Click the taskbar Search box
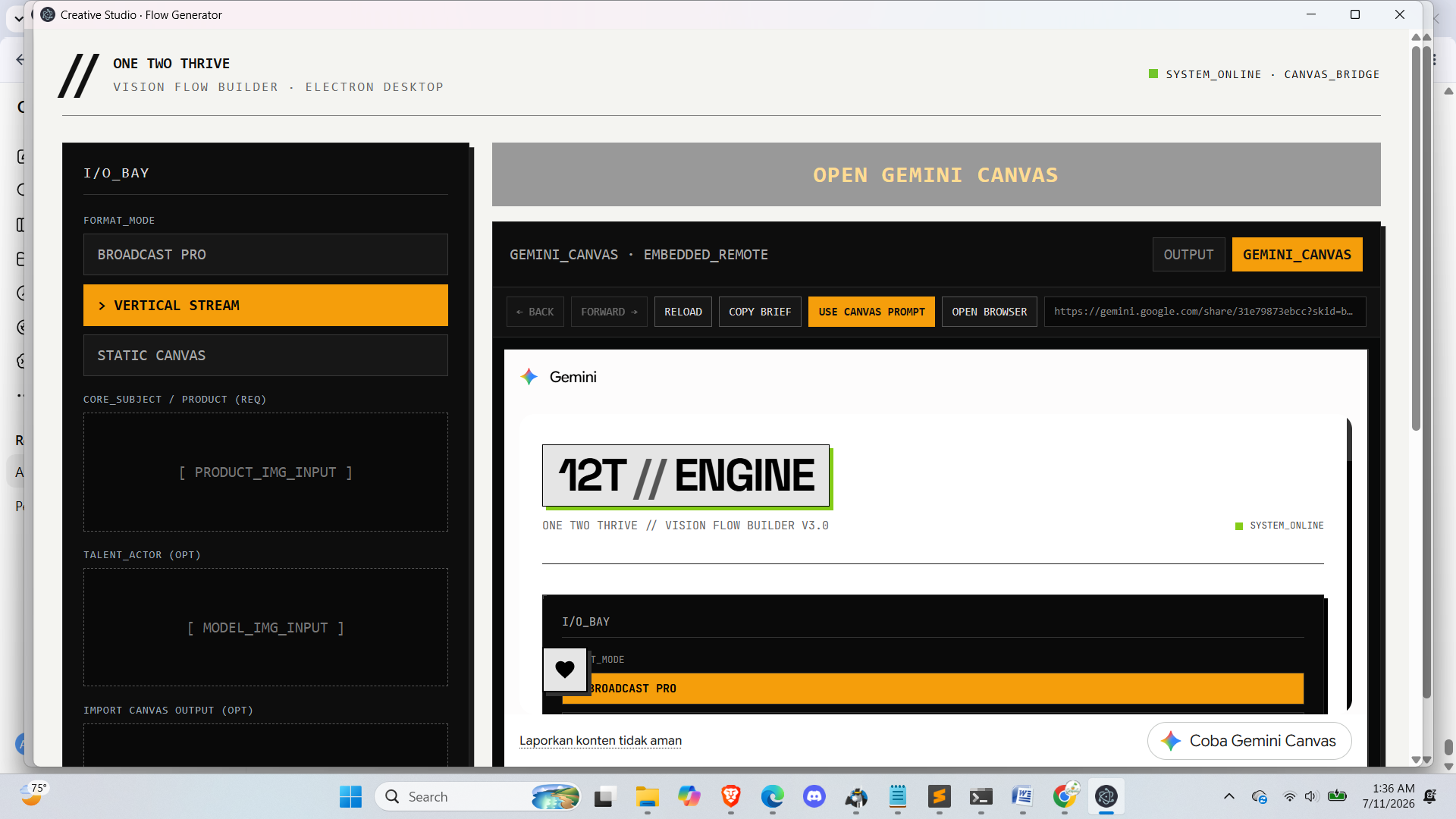 (x=478, y=796)
